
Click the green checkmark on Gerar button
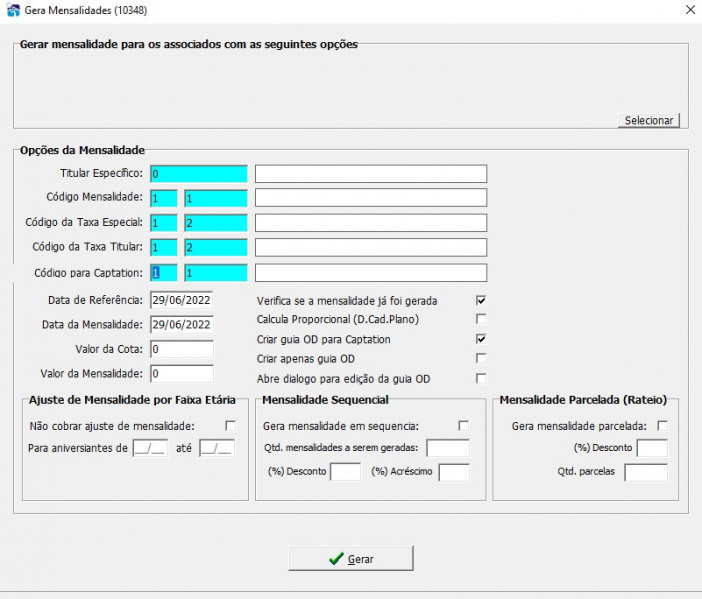(336, 558)
